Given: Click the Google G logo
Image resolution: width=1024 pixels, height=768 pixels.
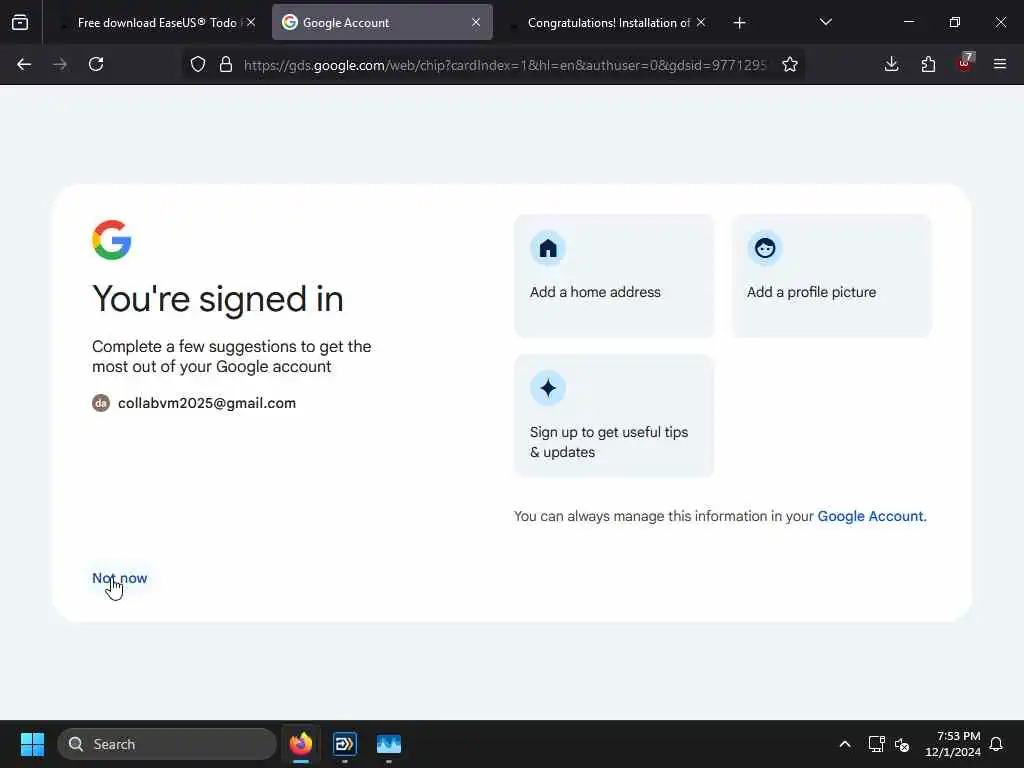Looking at the screenshot, I should [112, 240].
